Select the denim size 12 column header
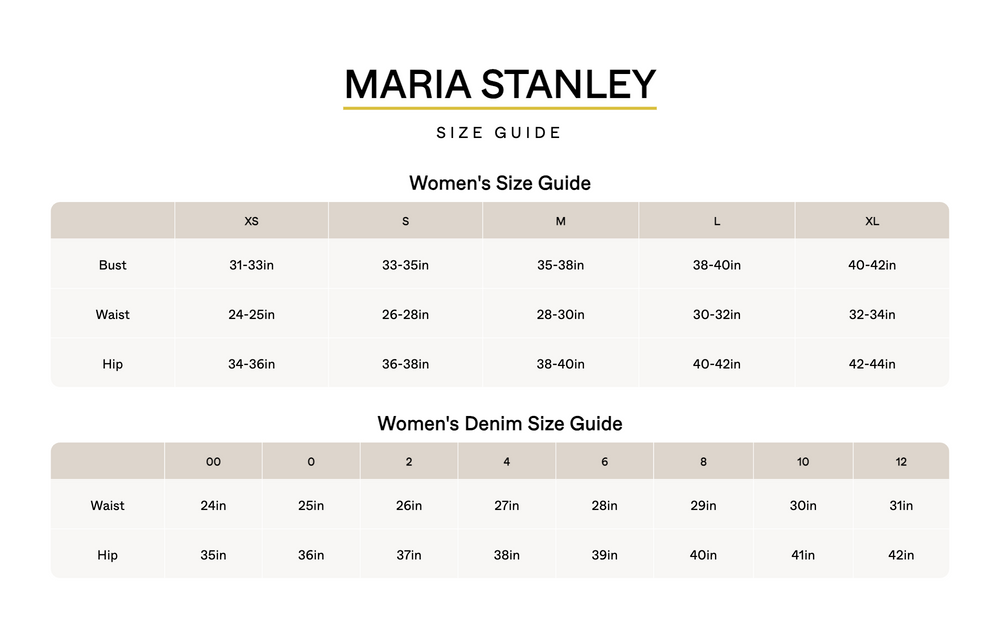 click(901, 462)
